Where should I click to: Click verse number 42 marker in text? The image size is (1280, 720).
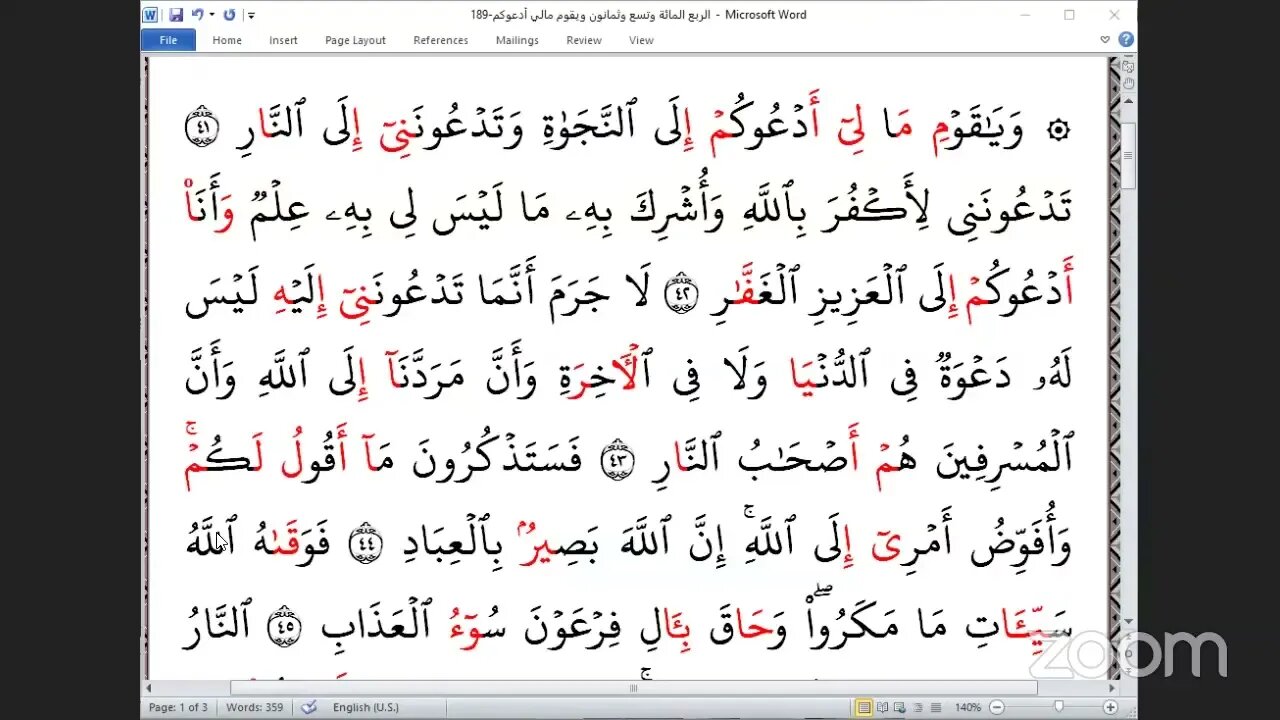(x=681, y=294)
